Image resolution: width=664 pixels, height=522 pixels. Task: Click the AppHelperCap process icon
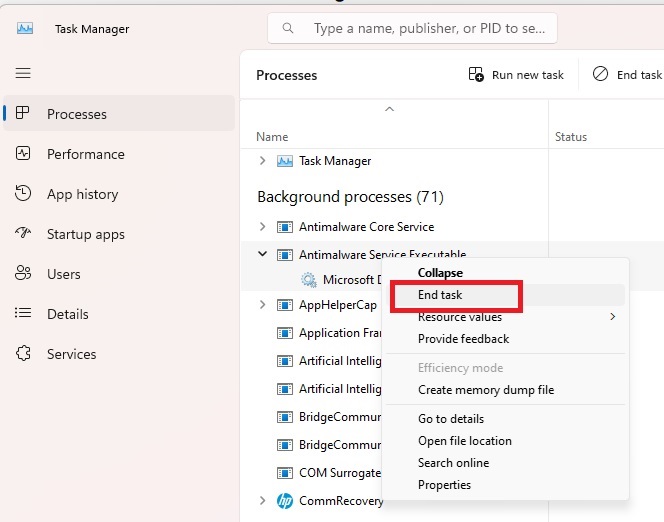click(x=285, y=305)
